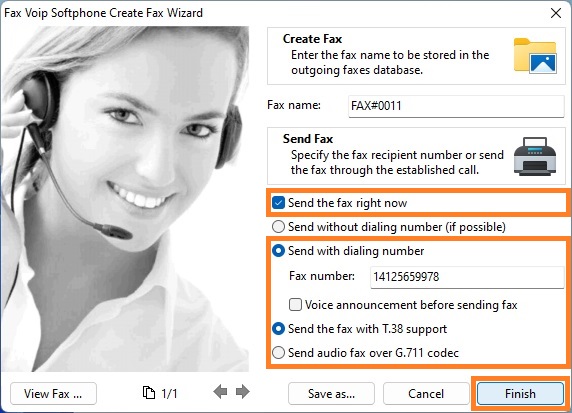Click the page count document icon
This screenshot has width=572, height=413.
[148, 393]
